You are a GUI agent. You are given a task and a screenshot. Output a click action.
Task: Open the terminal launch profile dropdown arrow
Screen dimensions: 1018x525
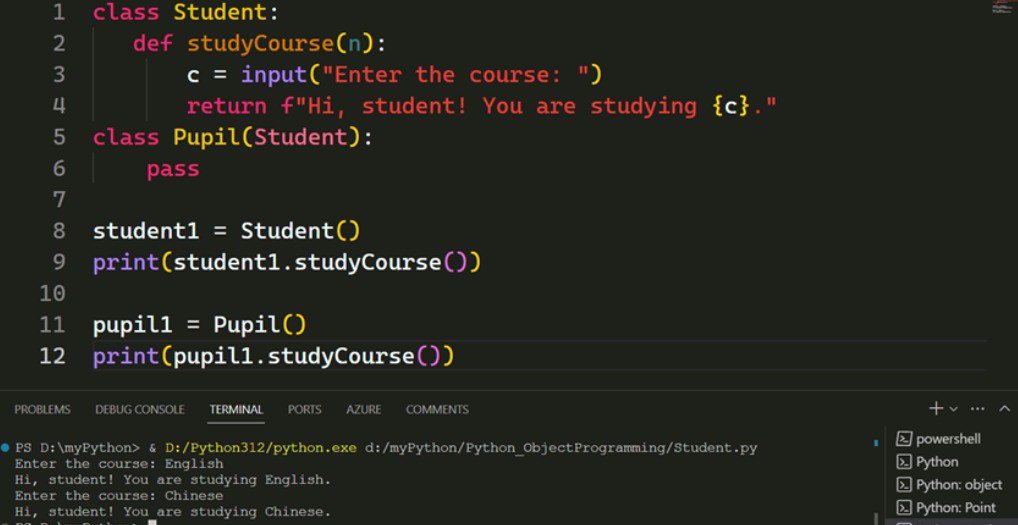[x=953, y=409]
